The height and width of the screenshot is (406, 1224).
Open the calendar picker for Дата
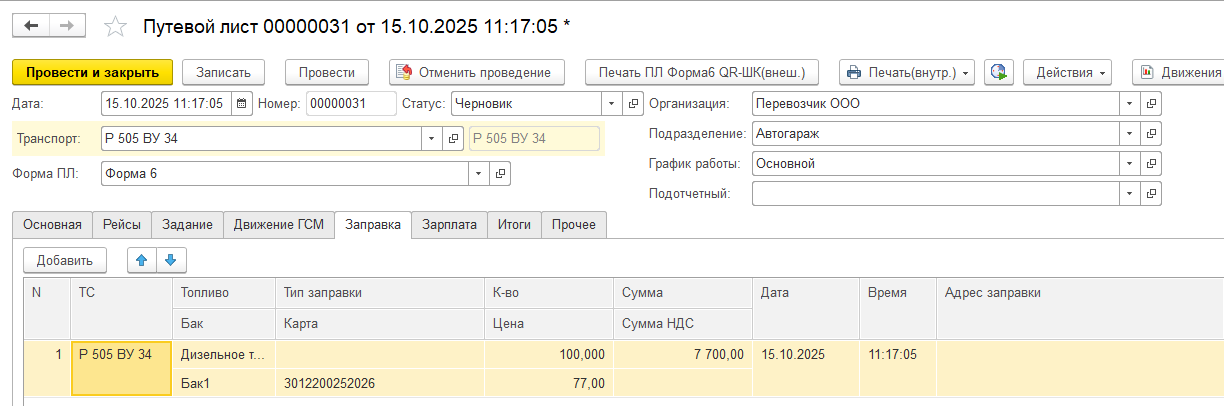tap(242, 103)
